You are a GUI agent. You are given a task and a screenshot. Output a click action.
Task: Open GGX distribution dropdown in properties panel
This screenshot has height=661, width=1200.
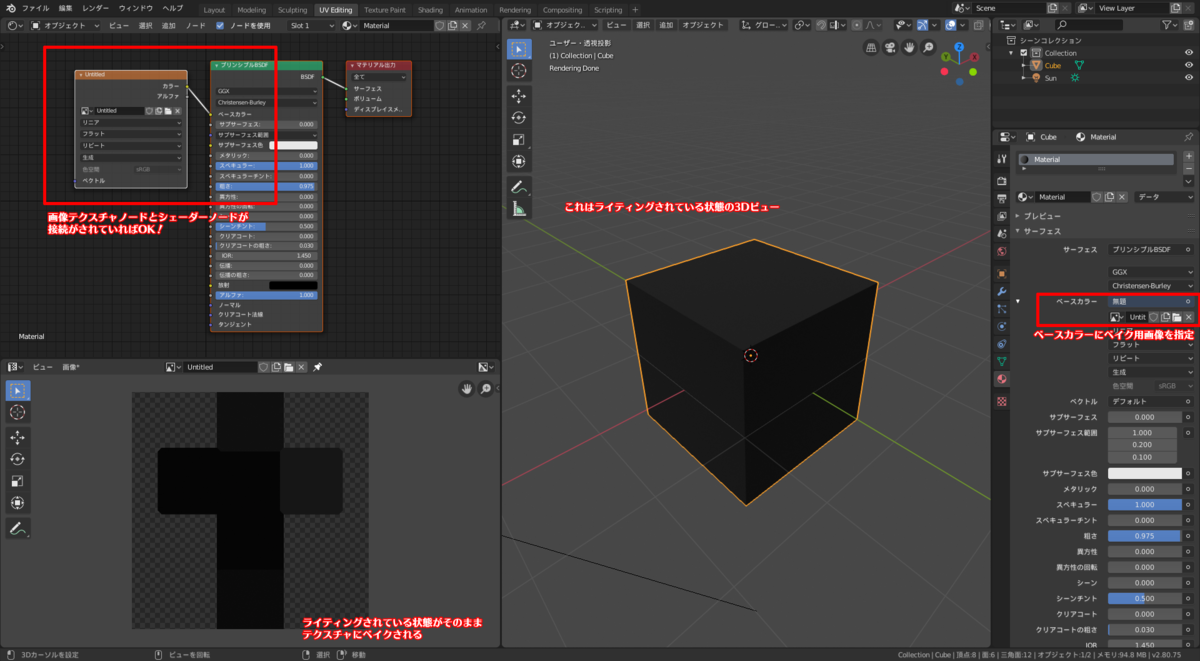[x=1151, y=271]
